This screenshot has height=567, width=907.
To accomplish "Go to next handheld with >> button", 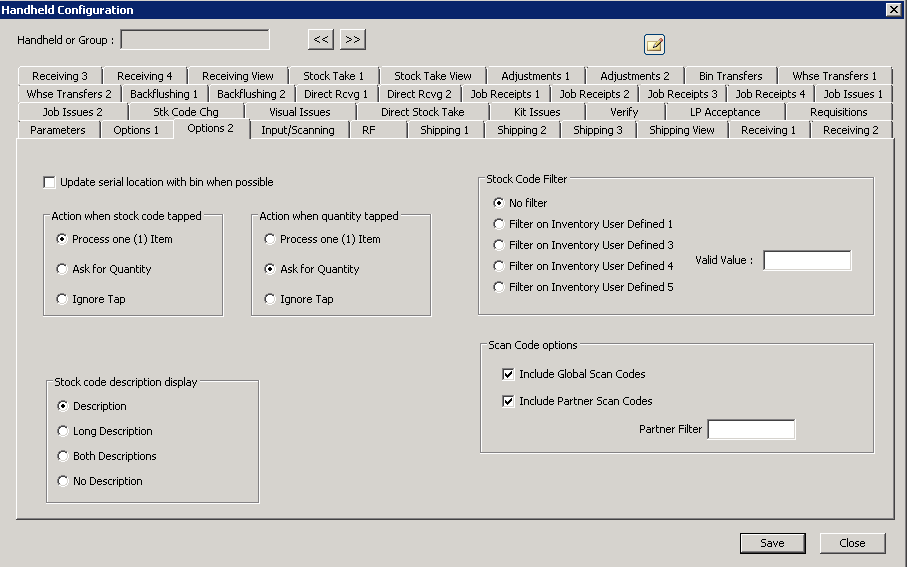I will click(352, 40).
